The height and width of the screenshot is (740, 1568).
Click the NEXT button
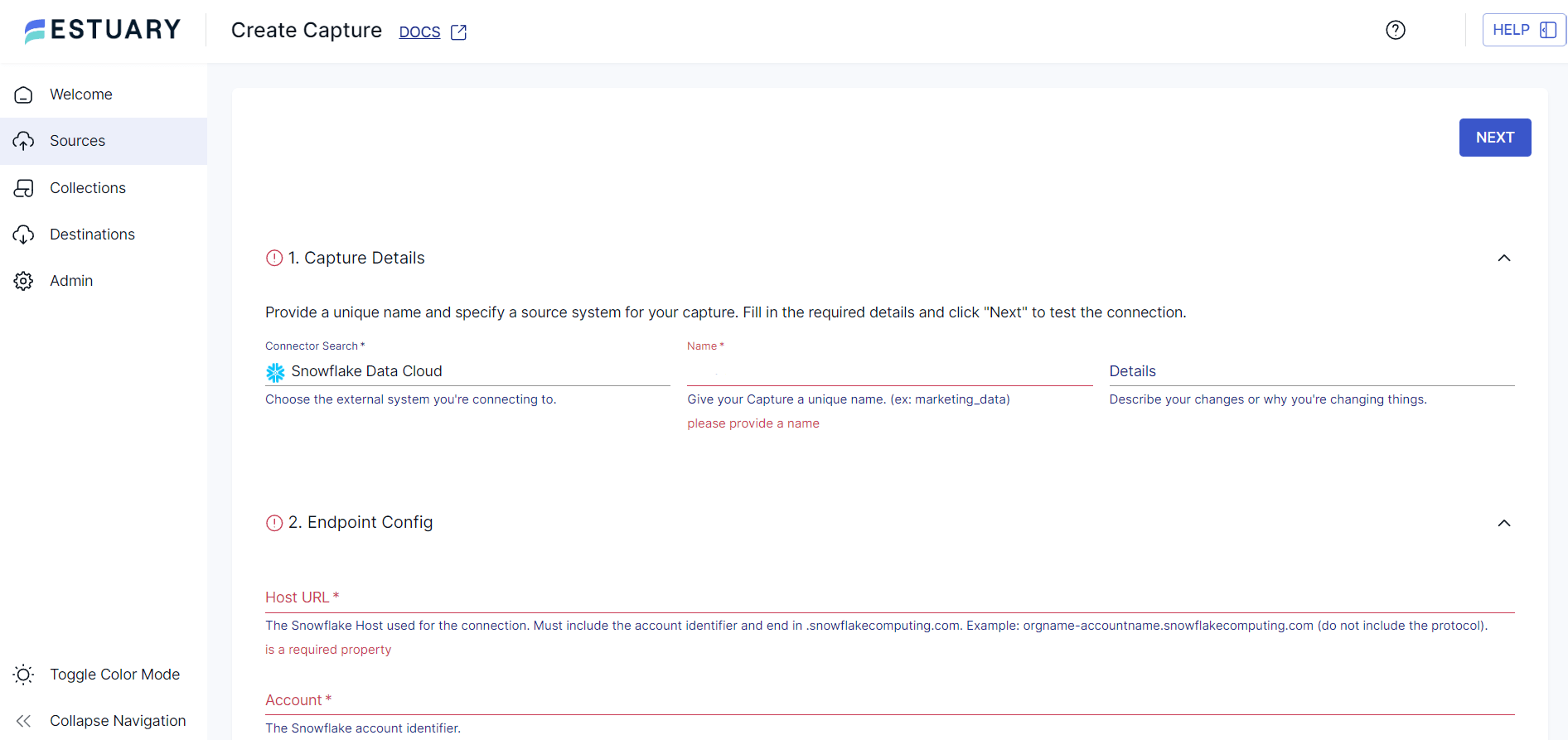tap(1495, 138)
